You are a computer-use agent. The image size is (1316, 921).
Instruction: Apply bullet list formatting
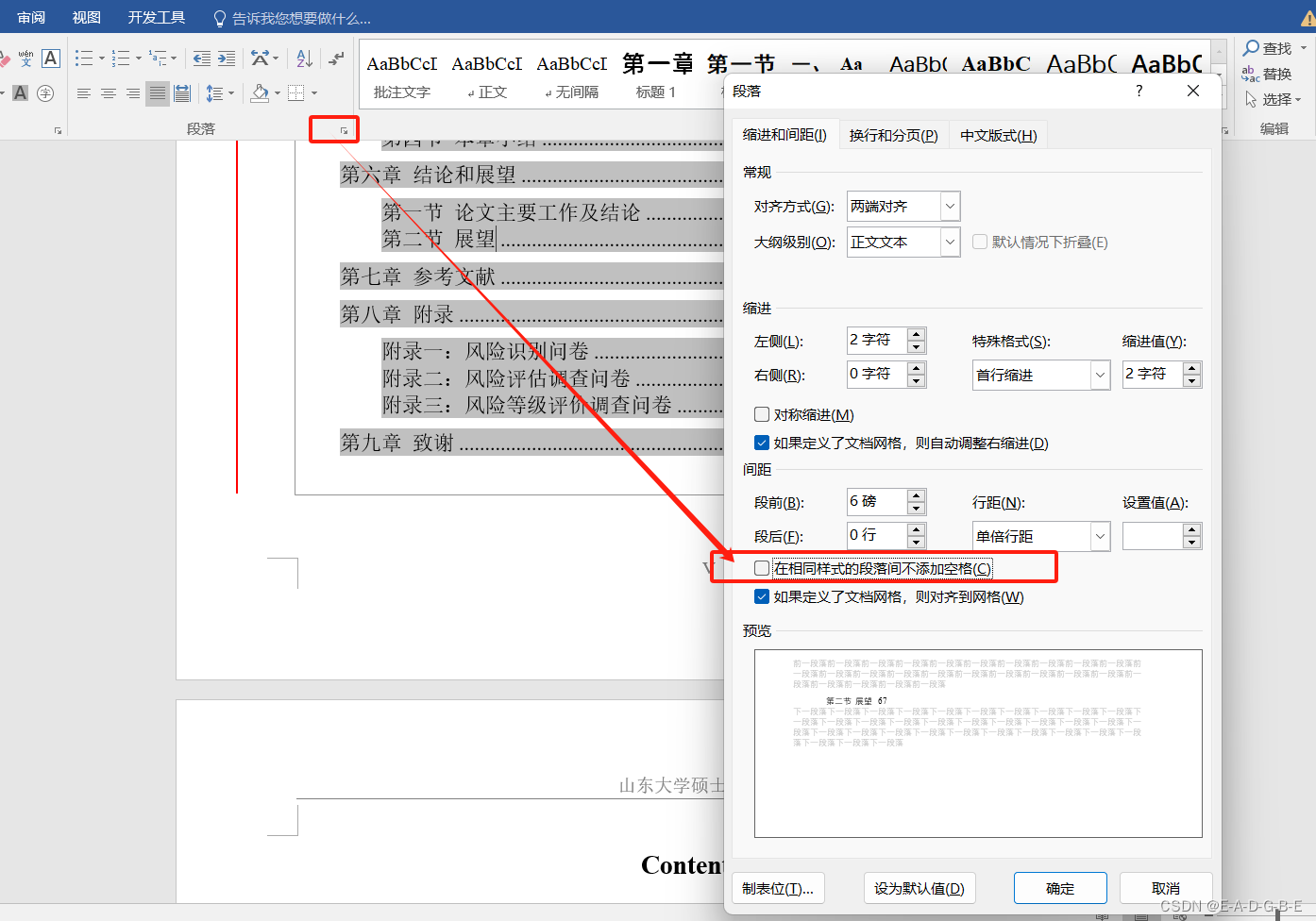(x=84, y=59)
